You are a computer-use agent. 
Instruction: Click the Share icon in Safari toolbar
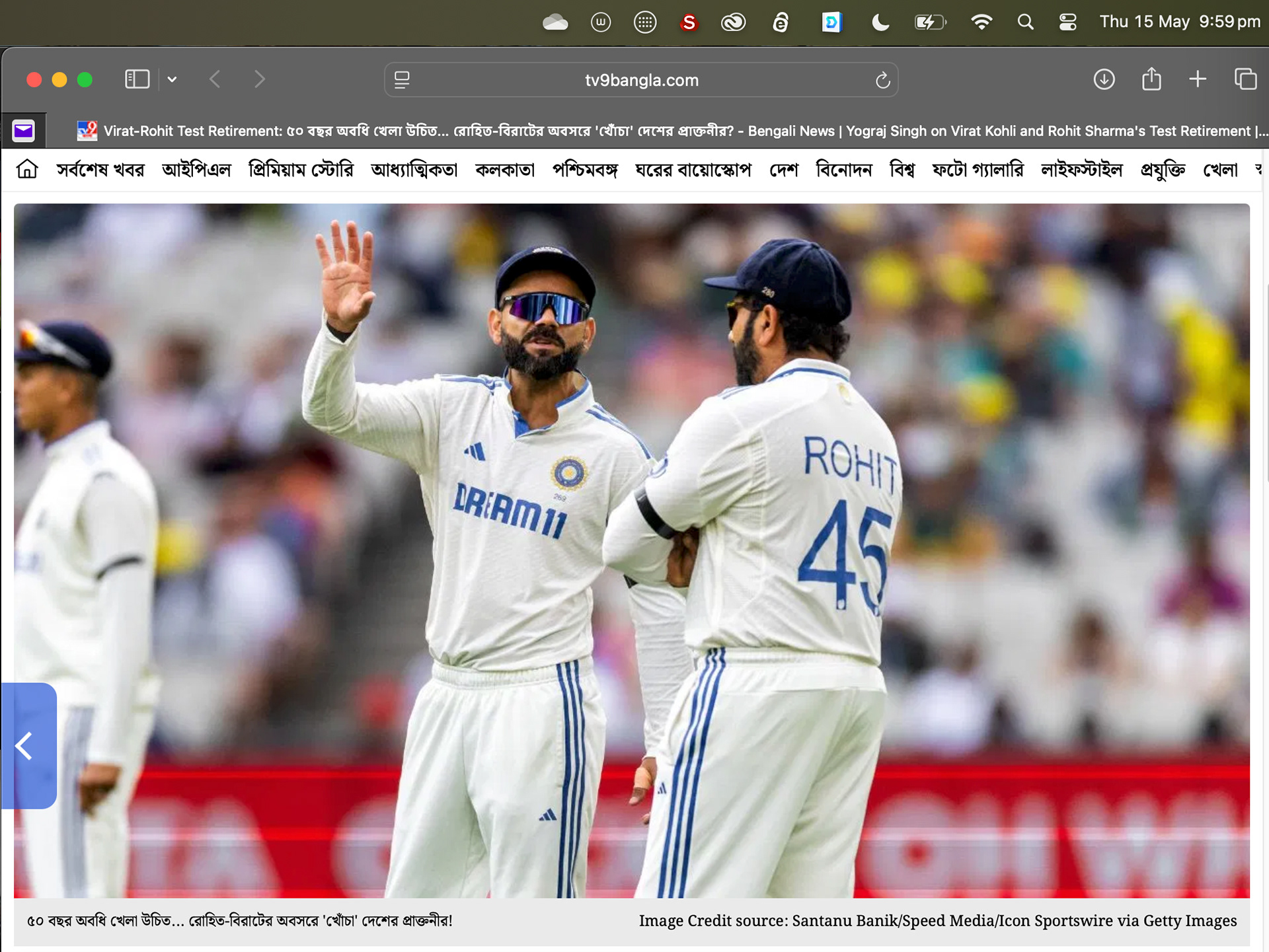coord(1151,79)
